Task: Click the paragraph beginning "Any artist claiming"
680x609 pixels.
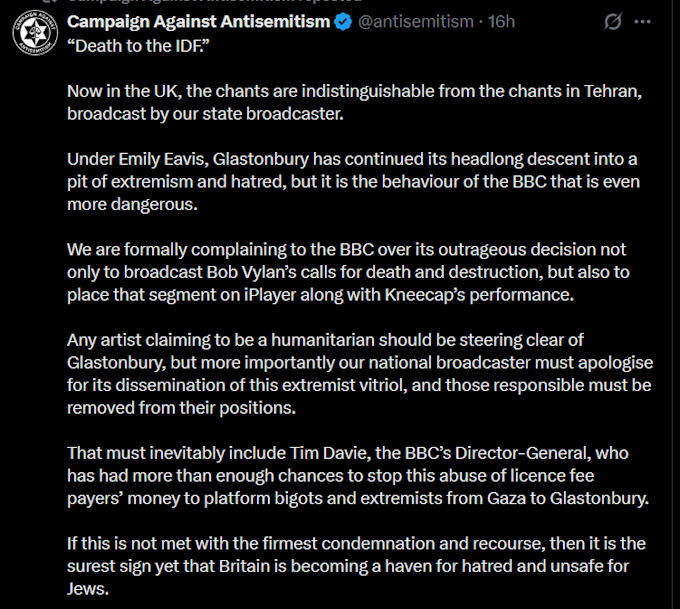Action: 360,373
